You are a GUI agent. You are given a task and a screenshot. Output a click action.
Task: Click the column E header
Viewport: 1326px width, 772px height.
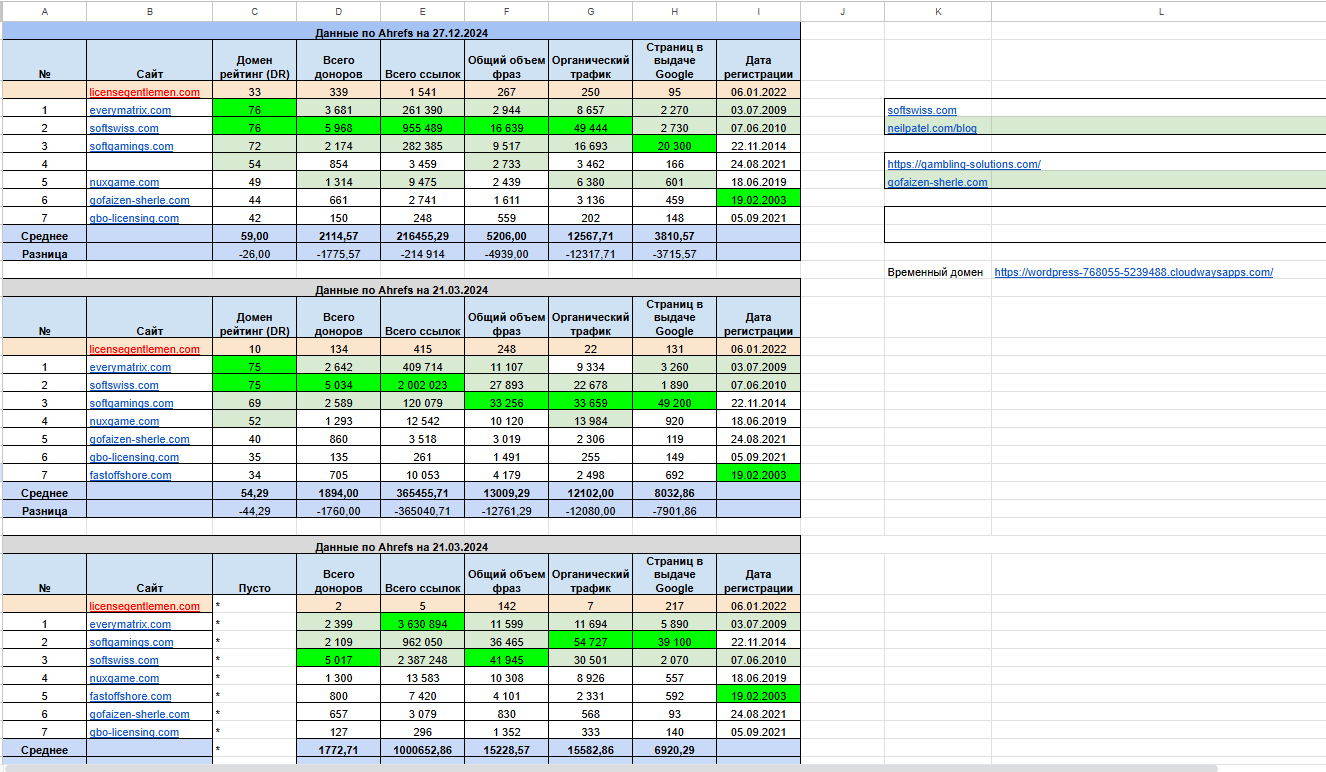coord(422,12)
